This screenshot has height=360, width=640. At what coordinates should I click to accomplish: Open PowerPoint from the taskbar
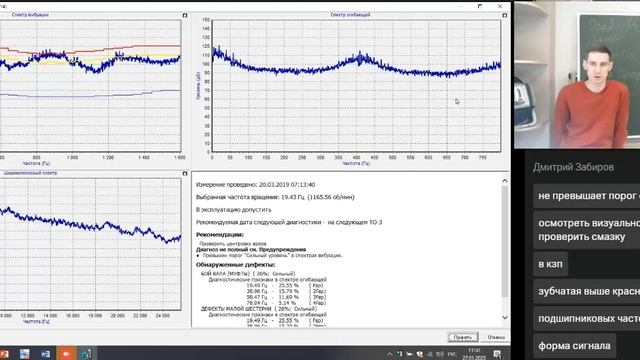[4, 354]
